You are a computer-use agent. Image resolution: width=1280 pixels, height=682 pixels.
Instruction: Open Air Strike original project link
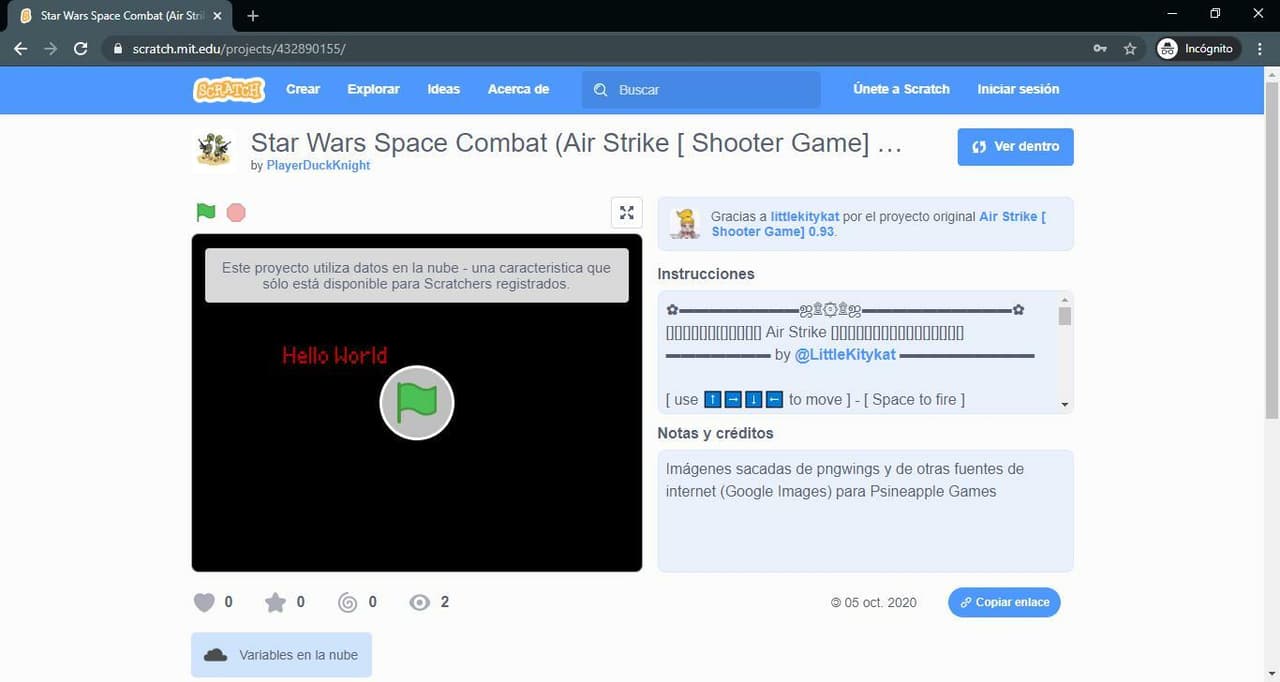coord(878,224)
